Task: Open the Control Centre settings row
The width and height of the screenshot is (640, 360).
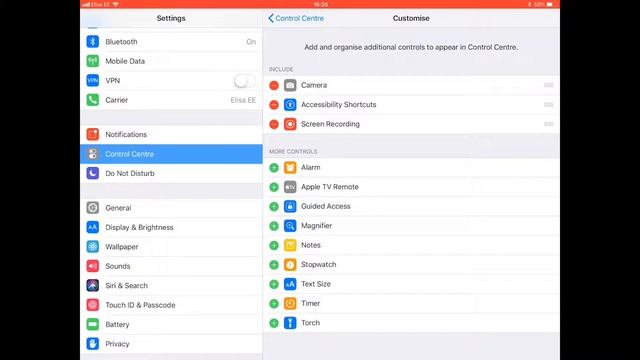Action: 171,154
